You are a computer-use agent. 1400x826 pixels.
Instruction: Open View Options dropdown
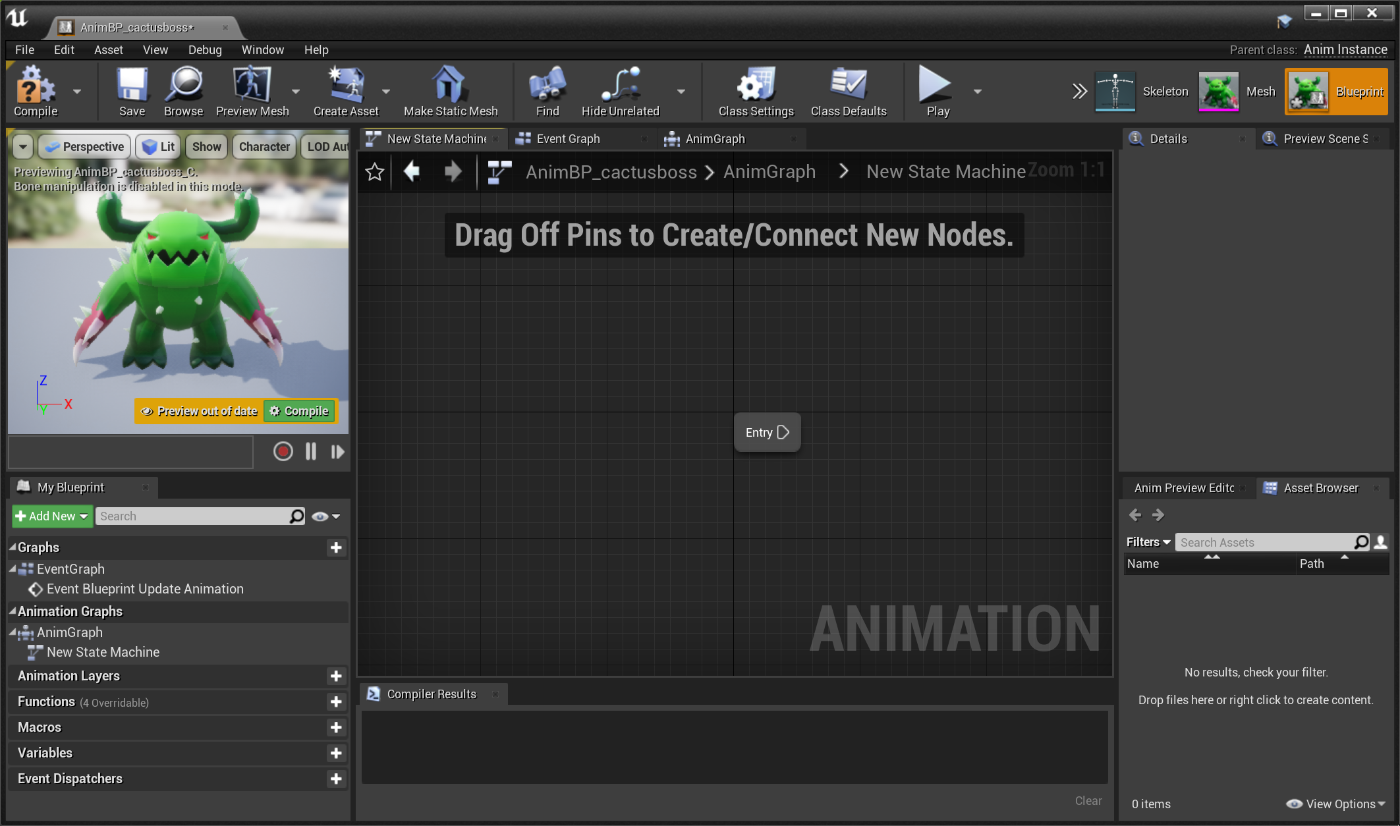1336,804
